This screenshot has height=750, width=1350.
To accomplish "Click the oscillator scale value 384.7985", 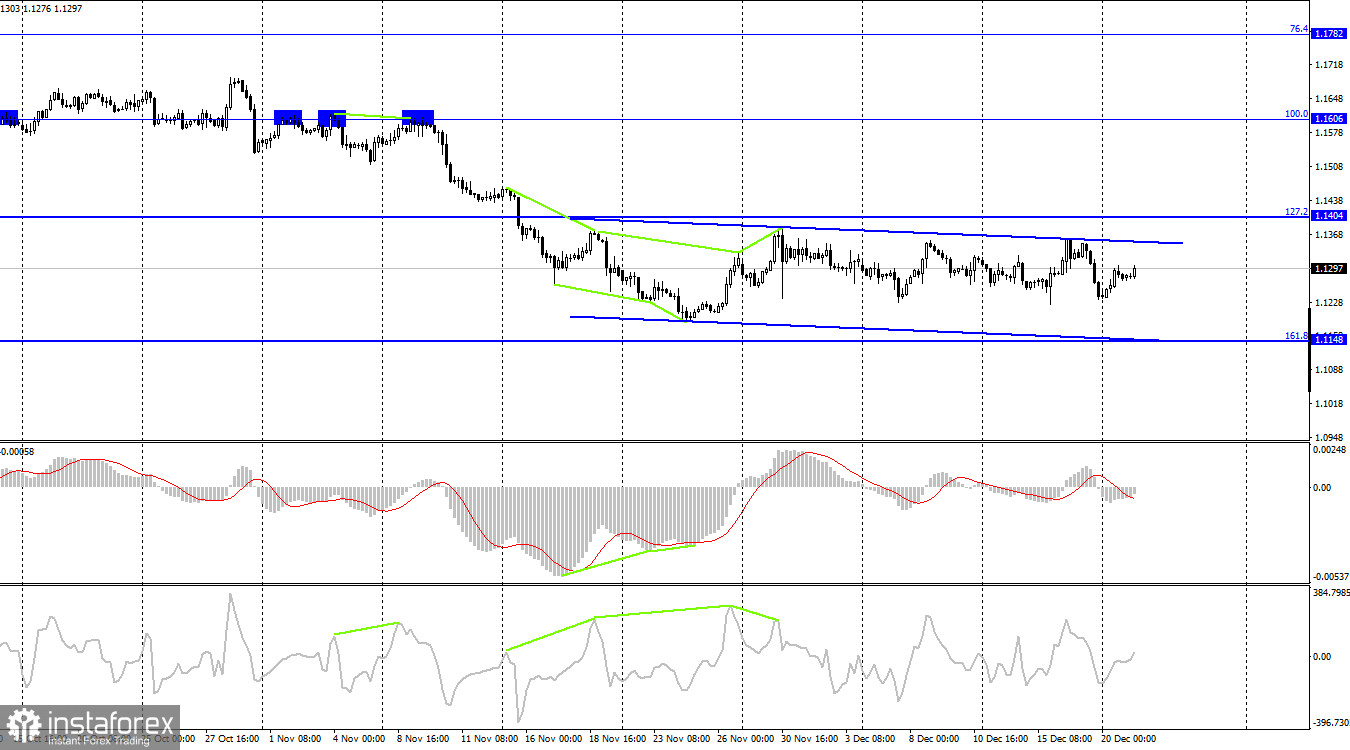I will tap(1329, 593).
